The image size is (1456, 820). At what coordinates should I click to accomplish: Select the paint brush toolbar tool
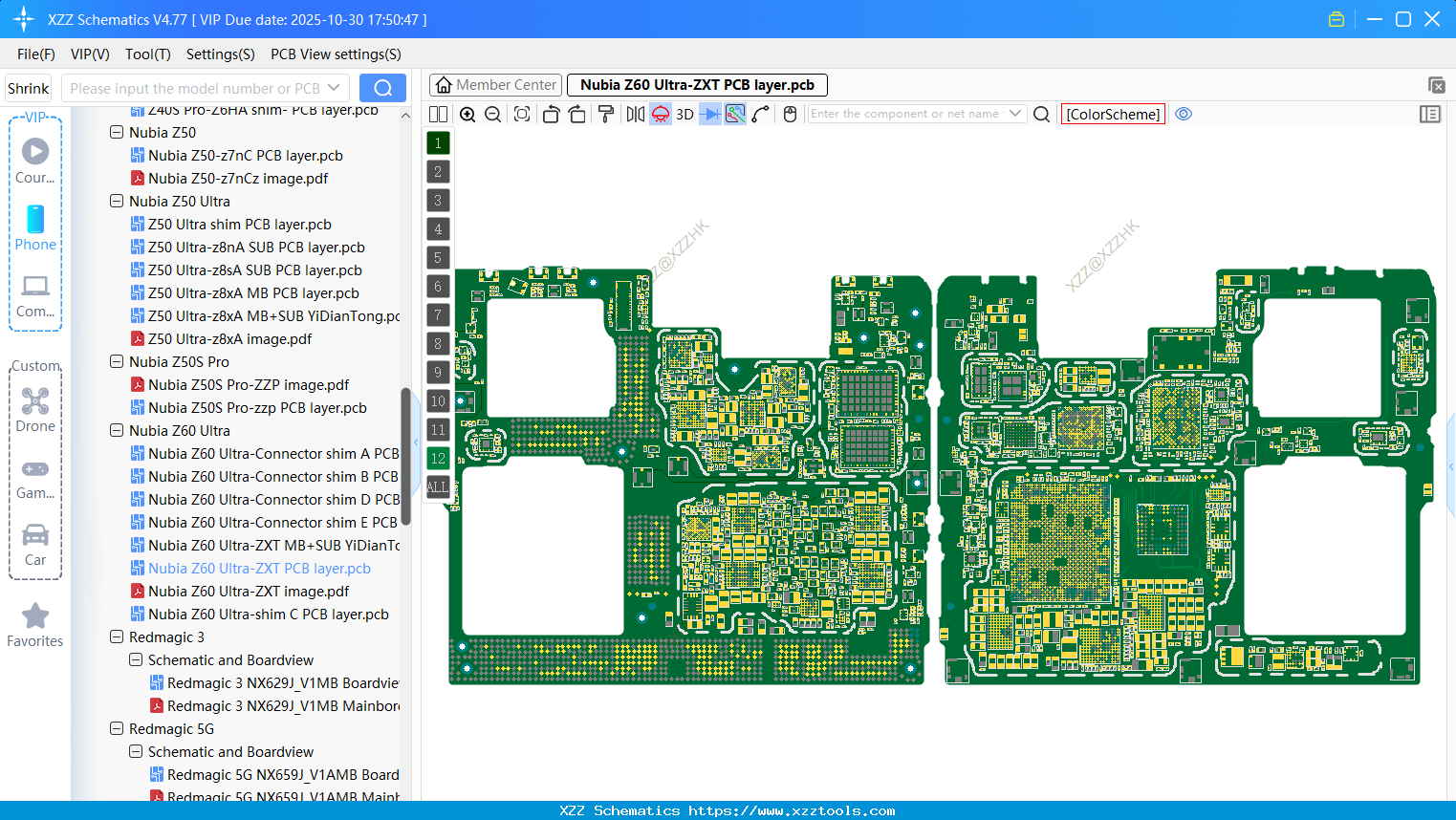tap(605, 114)
